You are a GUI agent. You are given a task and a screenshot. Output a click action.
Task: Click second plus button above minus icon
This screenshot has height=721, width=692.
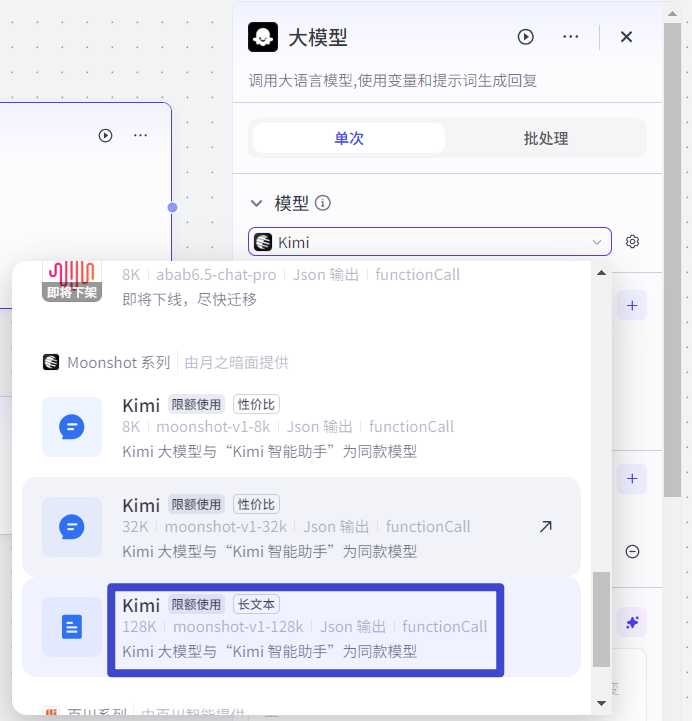click(x=632, y=479)
